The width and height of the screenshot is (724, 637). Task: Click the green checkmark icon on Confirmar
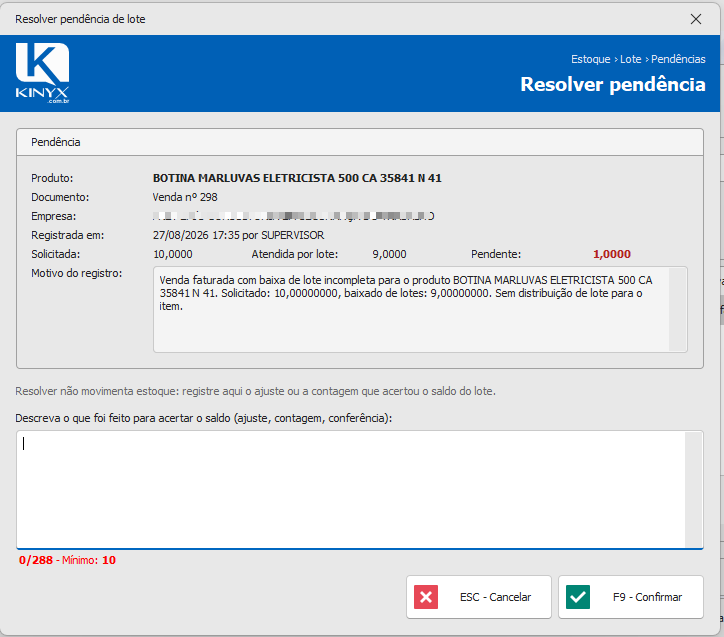[x=578, y=597]
